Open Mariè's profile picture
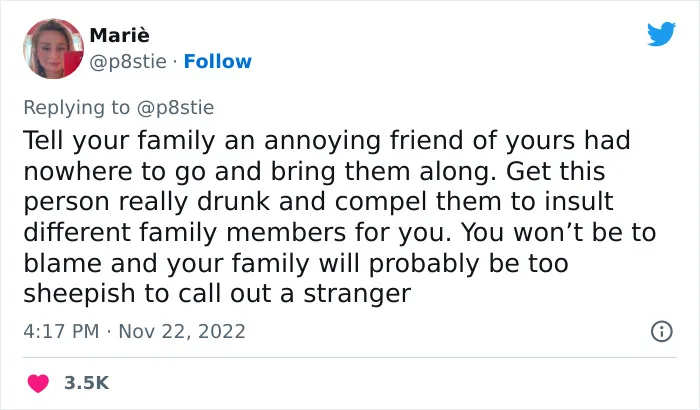Viewport: 700px width, 410px height. pyautogui.click(x=53, y=49)
